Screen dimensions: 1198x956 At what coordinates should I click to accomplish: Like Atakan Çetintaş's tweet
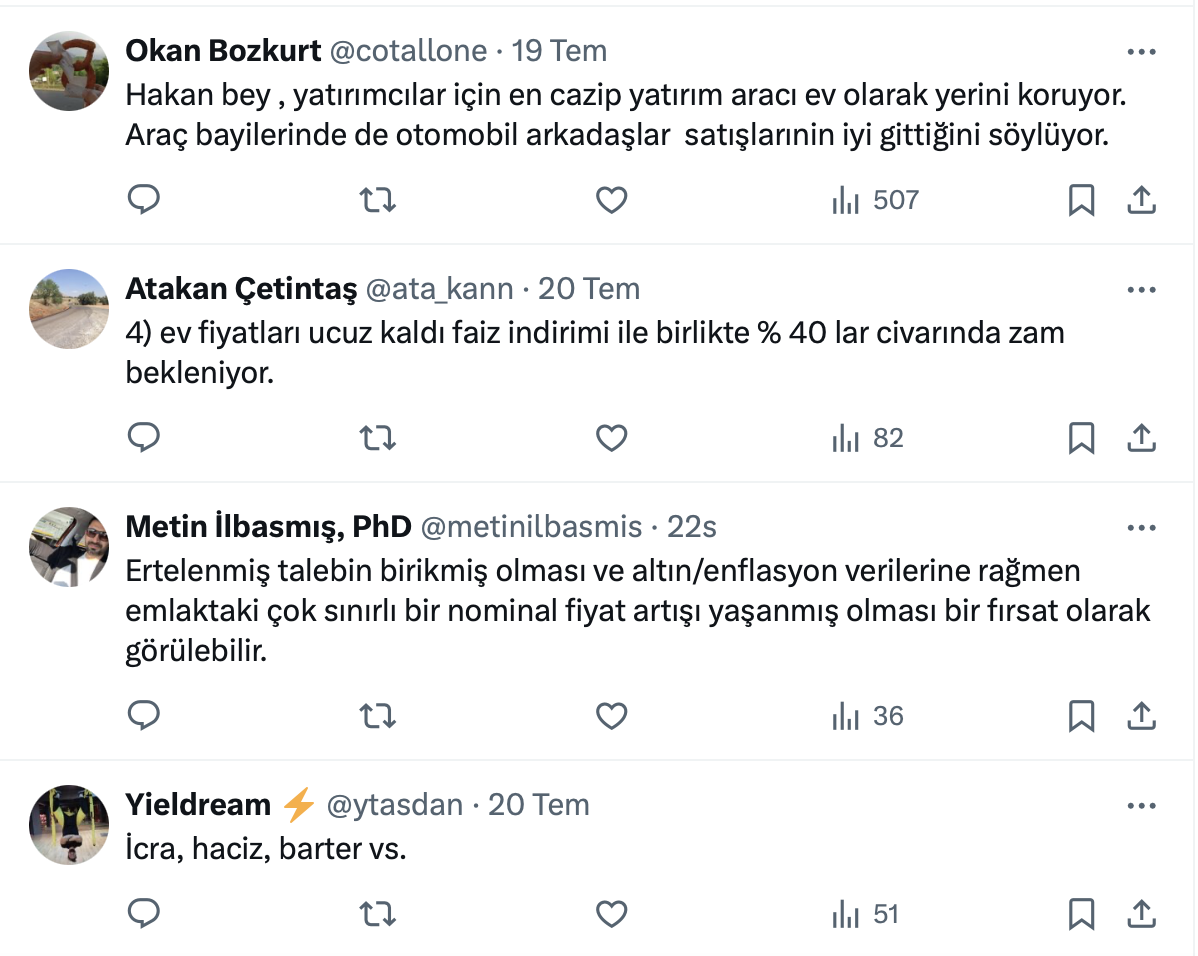[x=611, y=438]
